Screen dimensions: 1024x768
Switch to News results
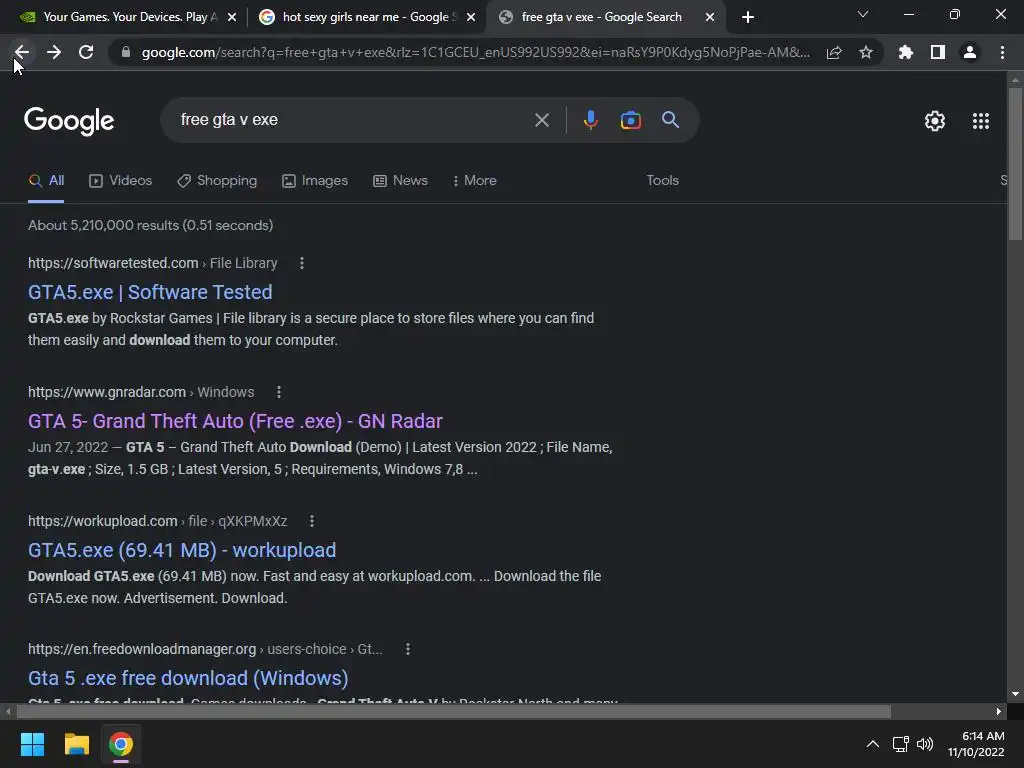point(400,180)
